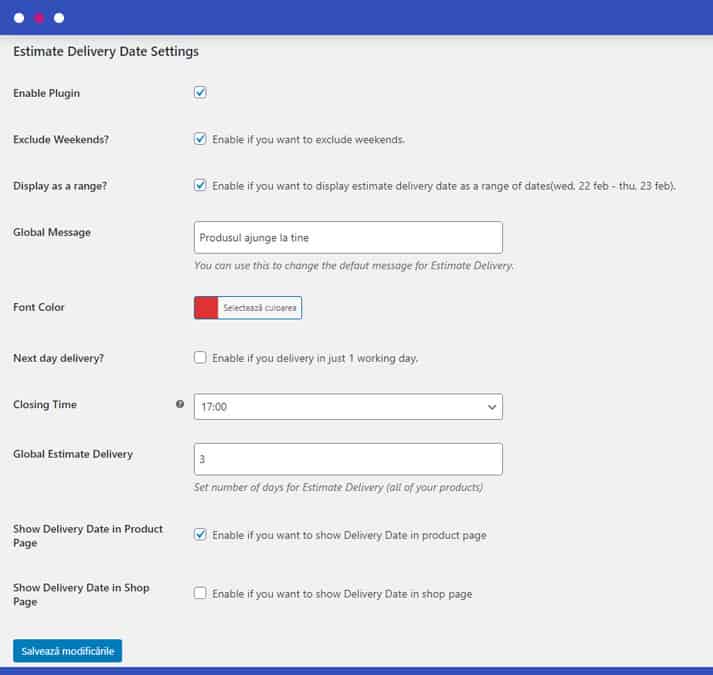Viewport: 713px width, 675px height.
Task: Enable Next day delivery checkbox
Action: tap(200, 358)
